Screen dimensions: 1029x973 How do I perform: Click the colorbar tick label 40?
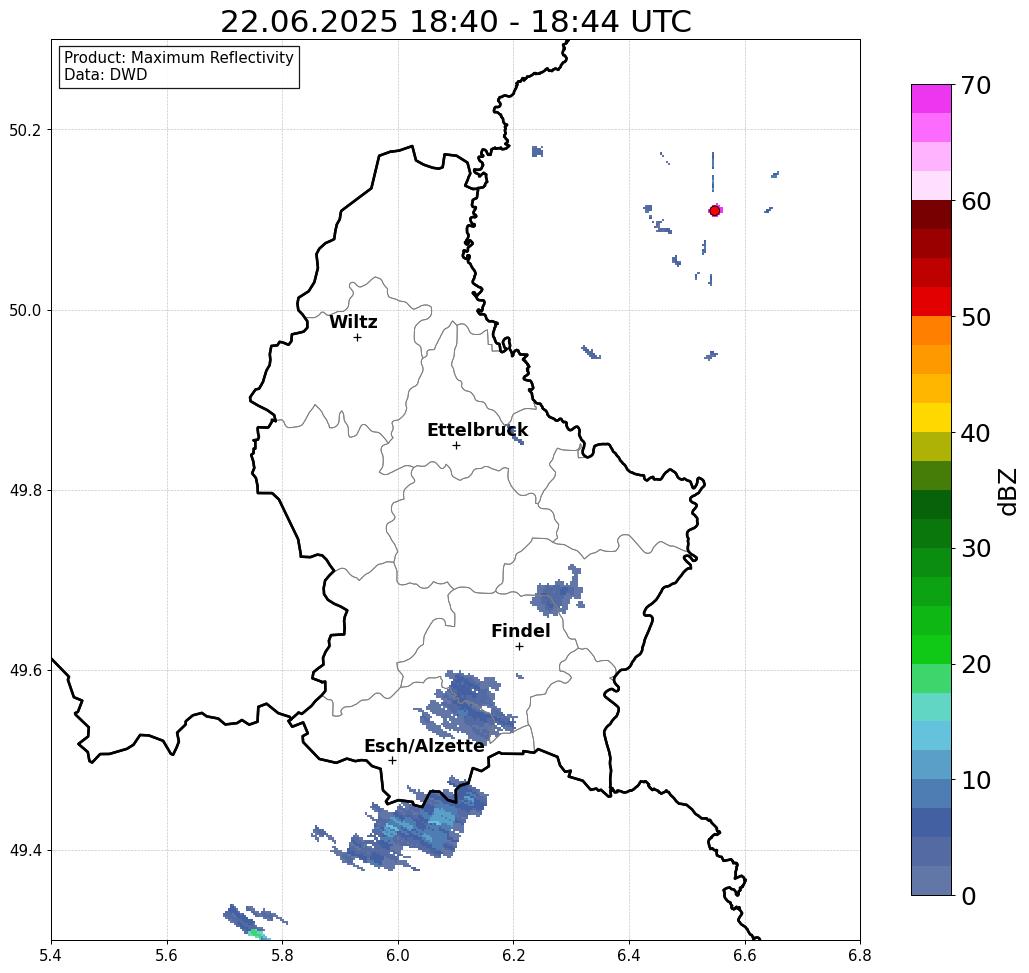976,433
